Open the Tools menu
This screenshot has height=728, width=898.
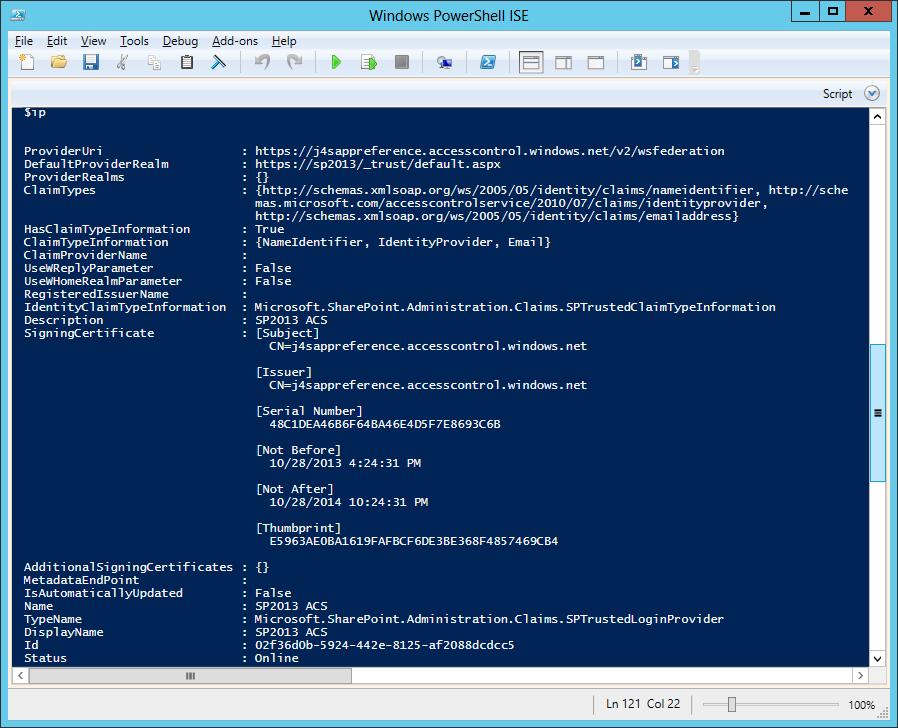134,41
